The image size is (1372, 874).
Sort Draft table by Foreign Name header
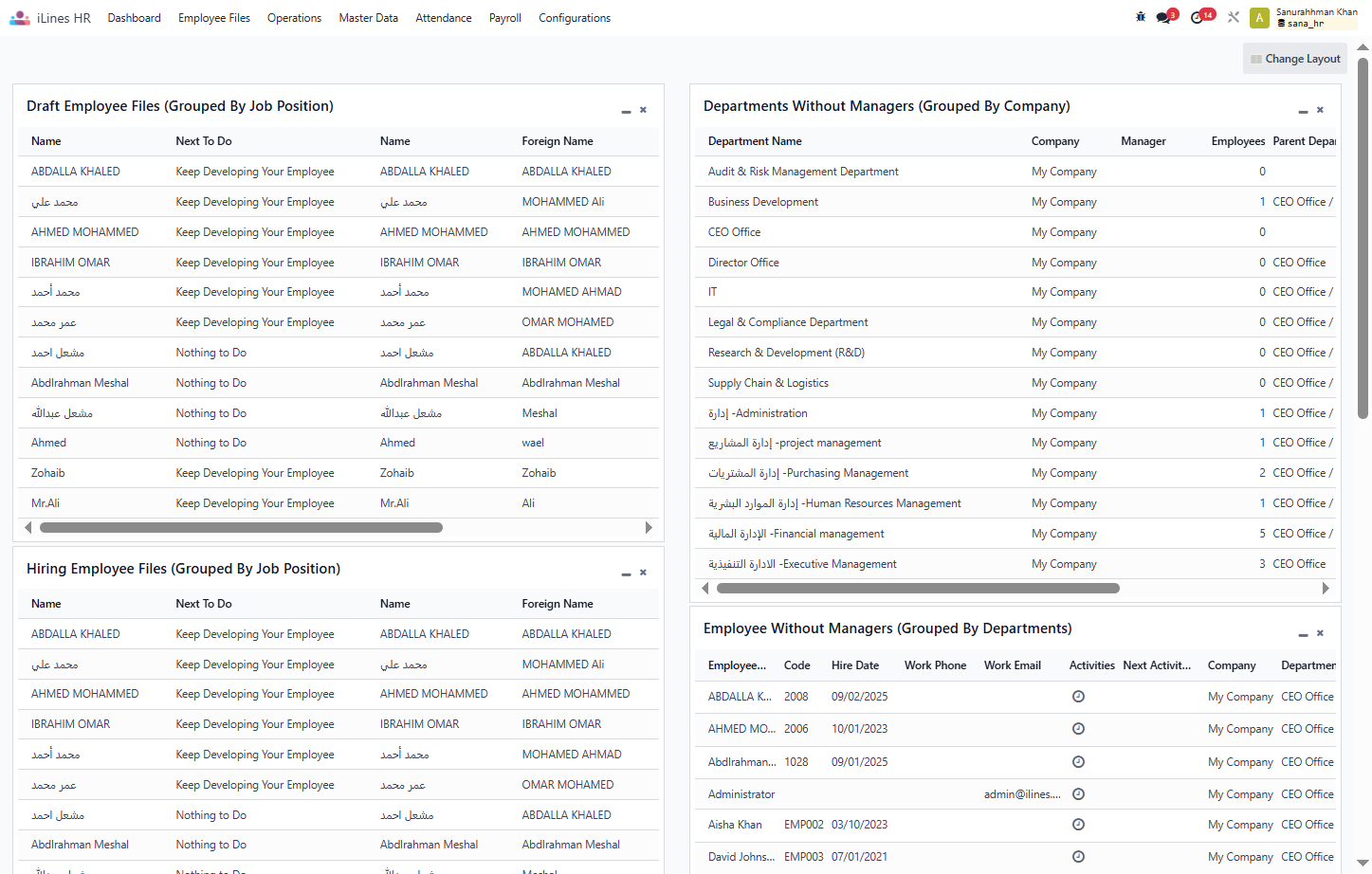click(x=558, y=141)
